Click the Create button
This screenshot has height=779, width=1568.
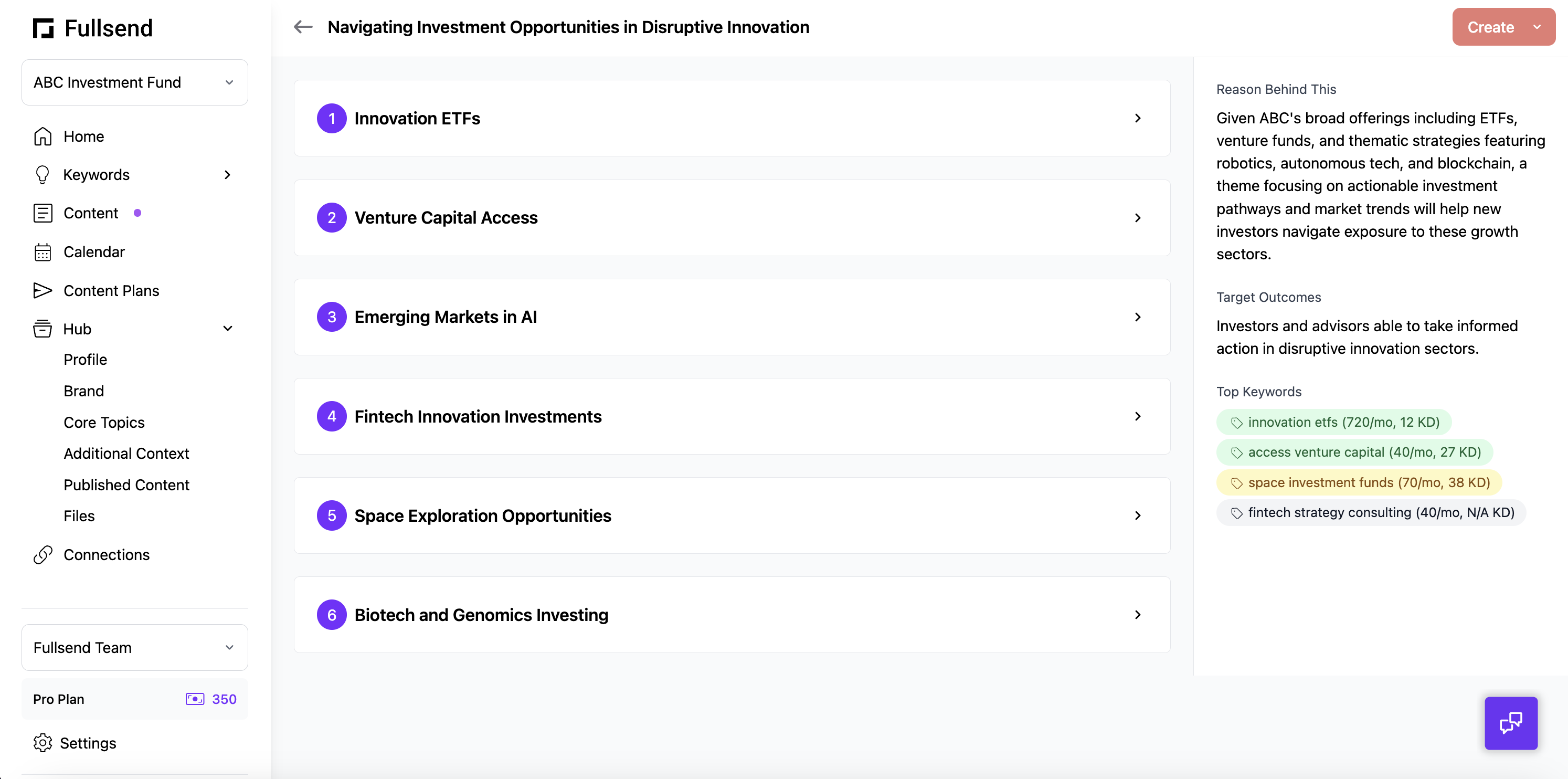1490,27
